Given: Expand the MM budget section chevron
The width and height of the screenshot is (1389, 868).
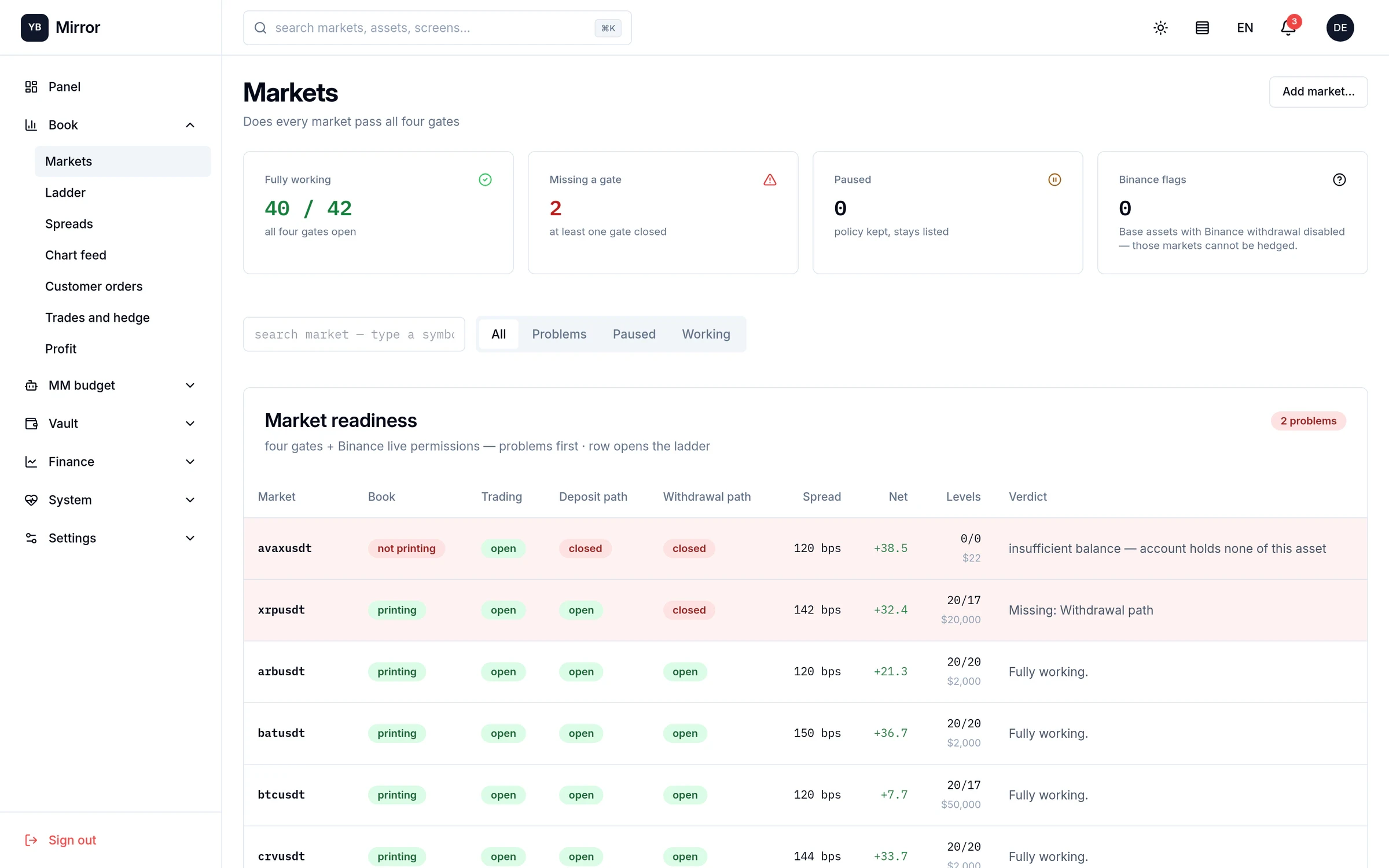Looking at the screenshot, I should tap(190, 385).
